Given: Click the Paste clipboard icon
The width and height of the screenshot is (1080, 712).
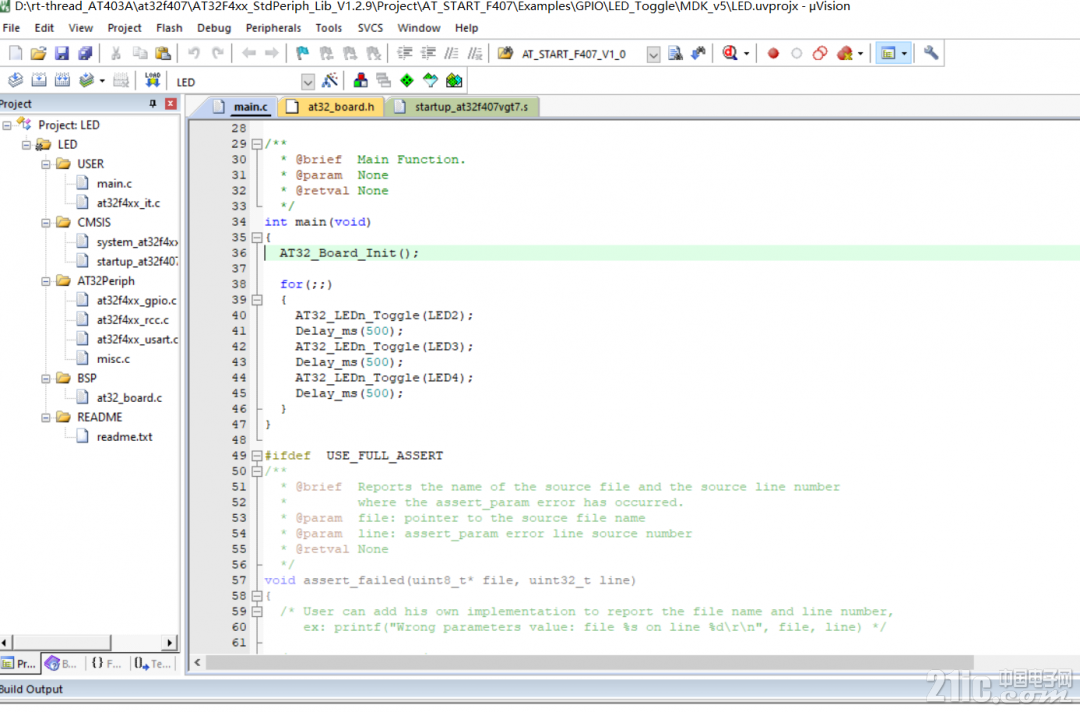Looking at the screenshot, I should [163, 53].
